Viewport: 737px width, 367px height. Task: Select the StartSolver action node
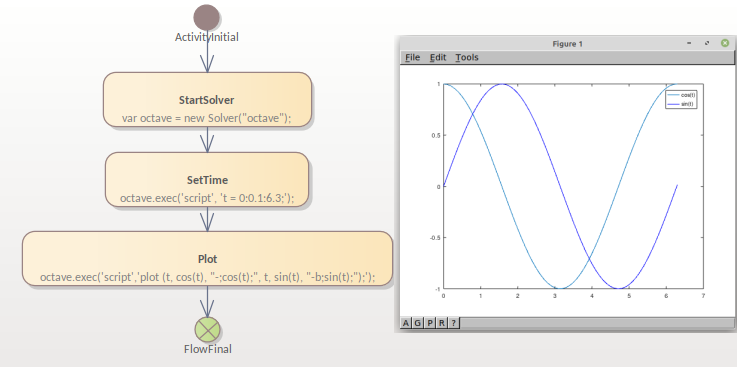(207, 100)
